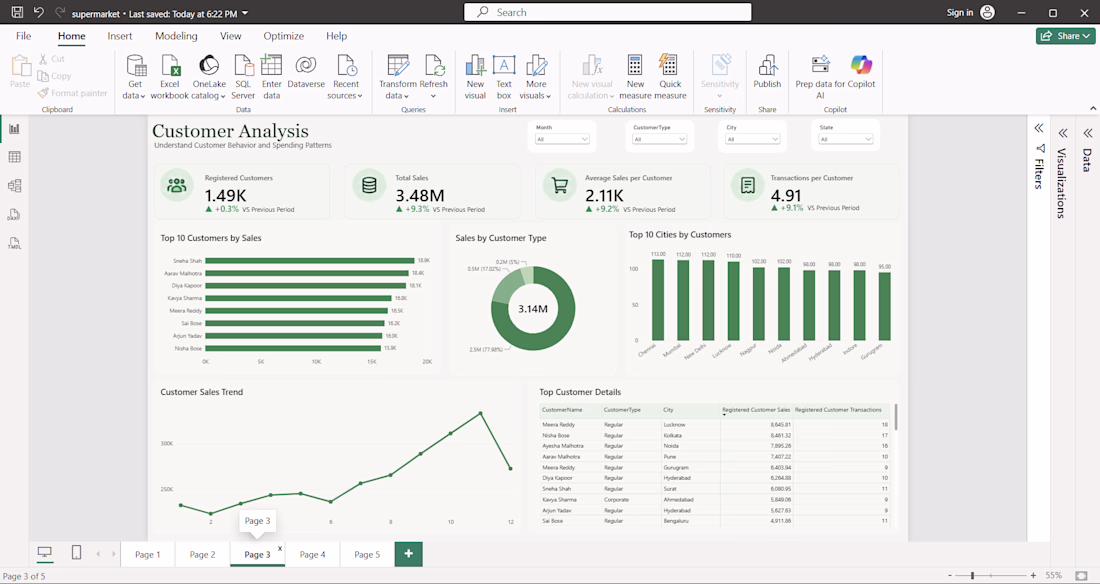1100x584 pixels.
Task: Add a Text box to the report
Action: click(504, 77)
